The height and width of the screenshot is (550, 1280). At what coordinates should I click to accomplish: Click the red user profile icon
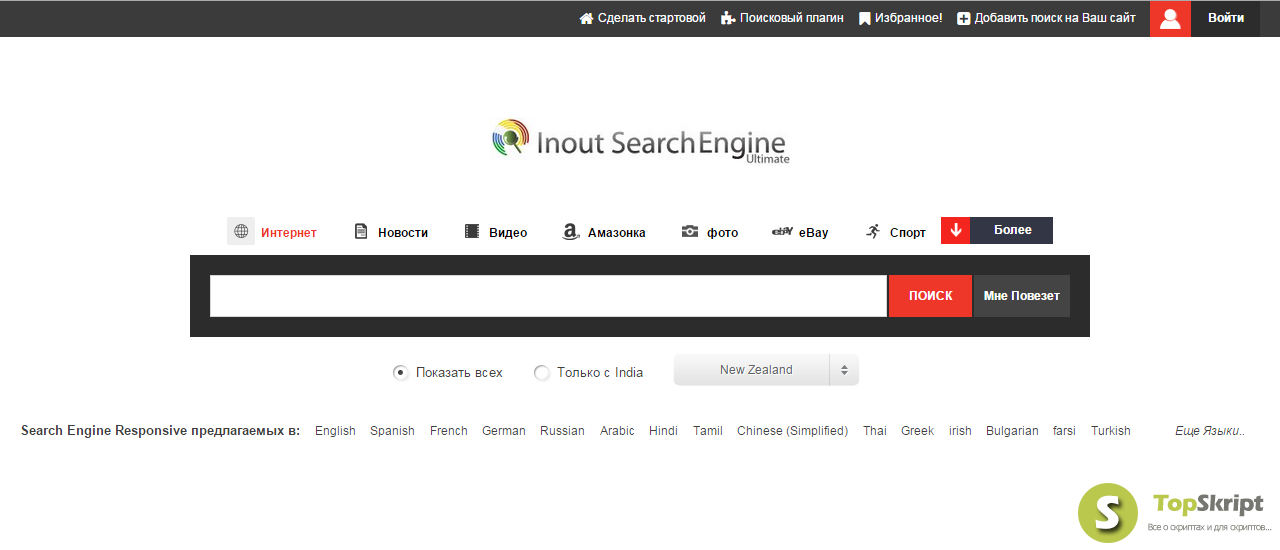(x=1170, y=18)
